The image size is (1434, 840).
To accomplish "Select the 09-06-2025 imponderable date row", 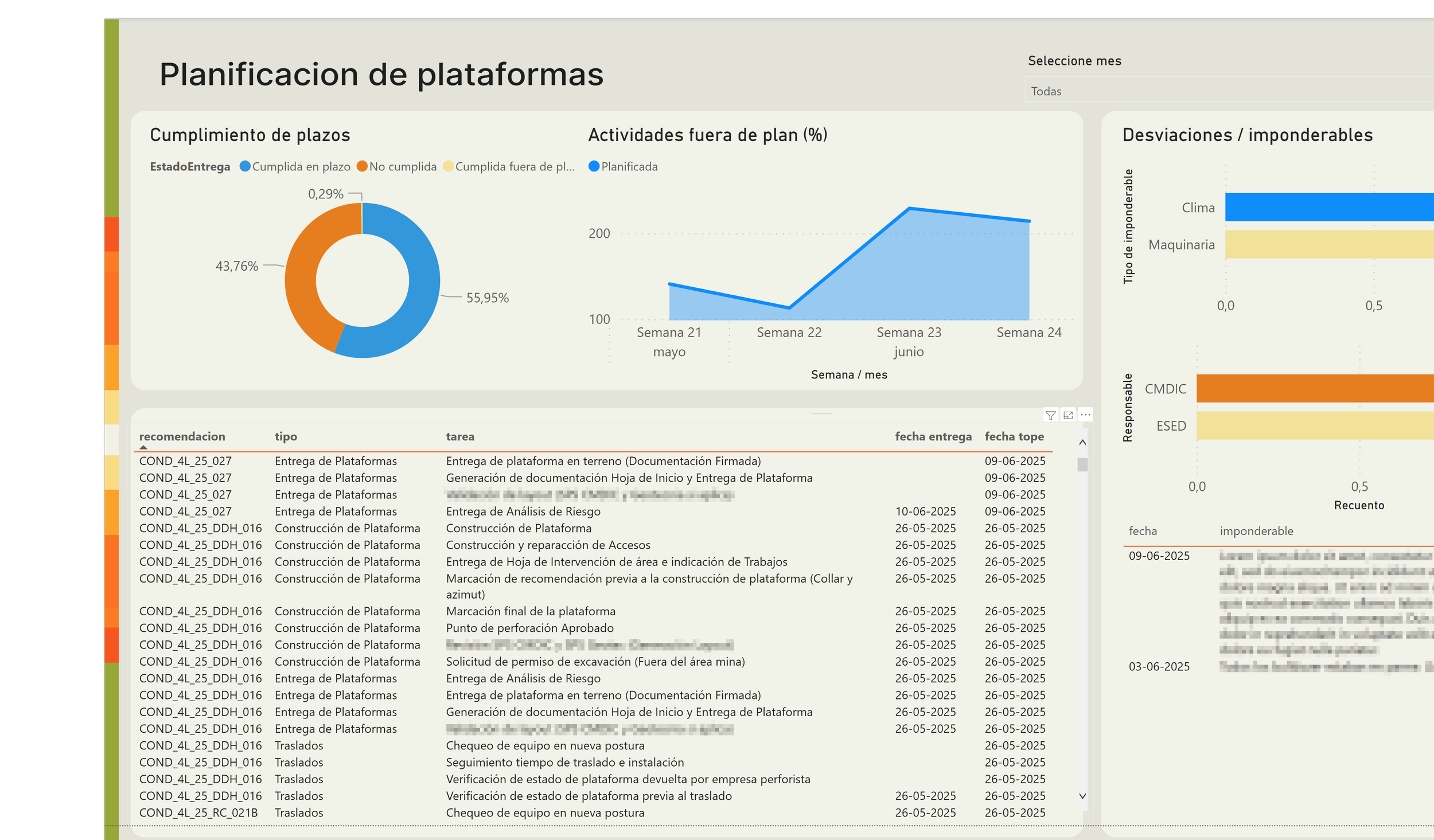I will pyautogui.click(x=1159, y=556).
